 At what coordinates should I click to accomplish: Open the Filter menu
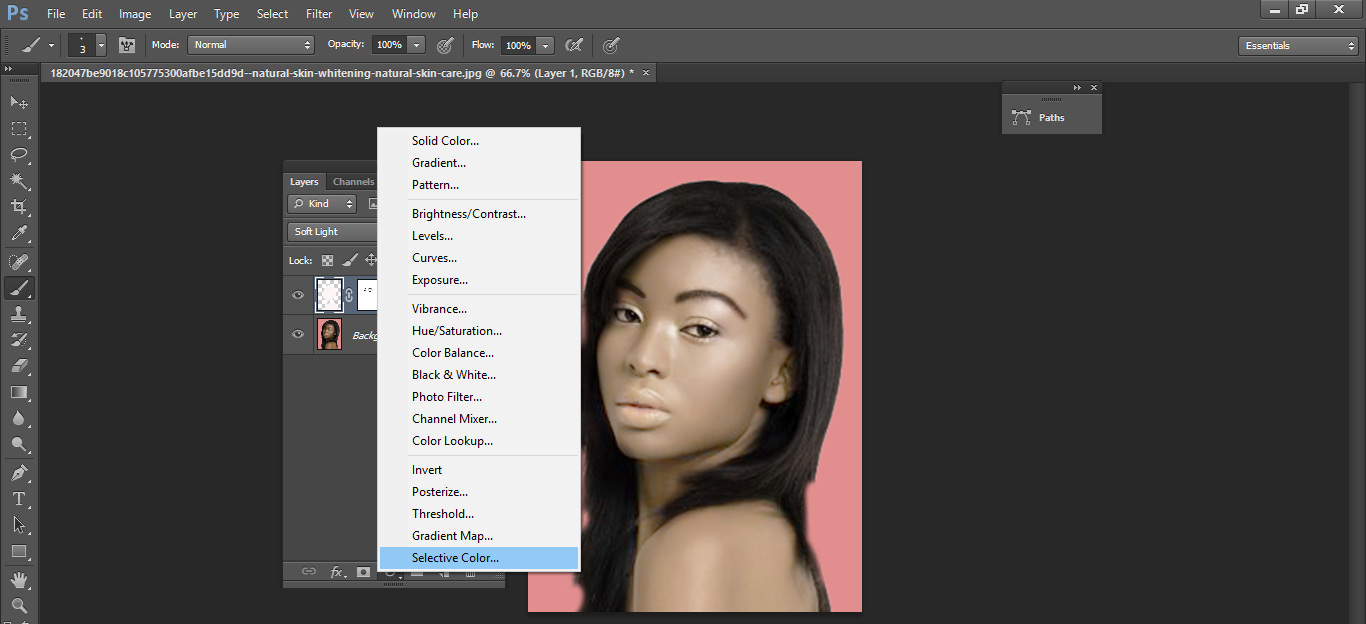pyautogui.click(x=318, y=13)
